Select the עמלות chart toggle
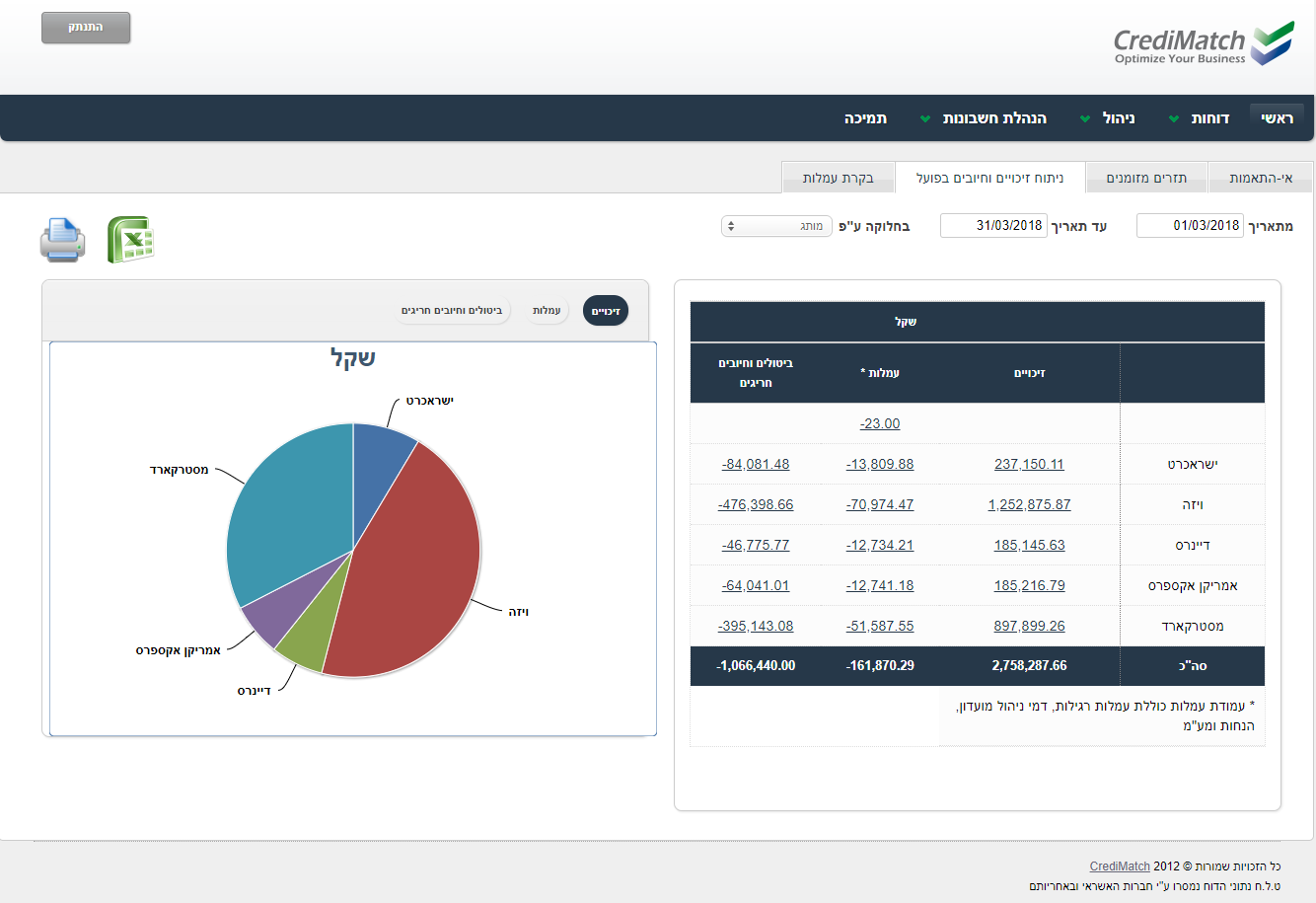This screenshot has width=1316, height=903. 547,311
